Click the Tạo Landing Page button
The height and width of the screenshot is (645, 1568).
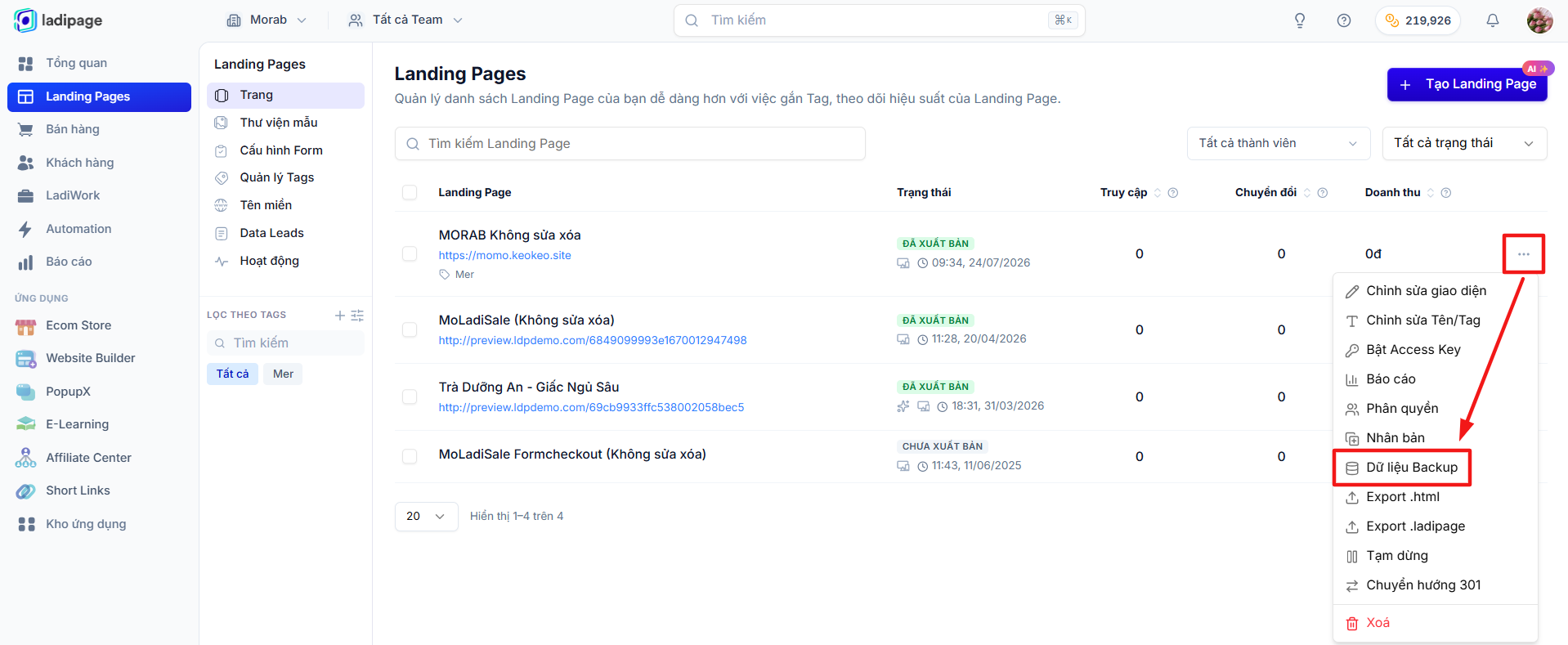pyautogui.click(x=1467, y=84)
